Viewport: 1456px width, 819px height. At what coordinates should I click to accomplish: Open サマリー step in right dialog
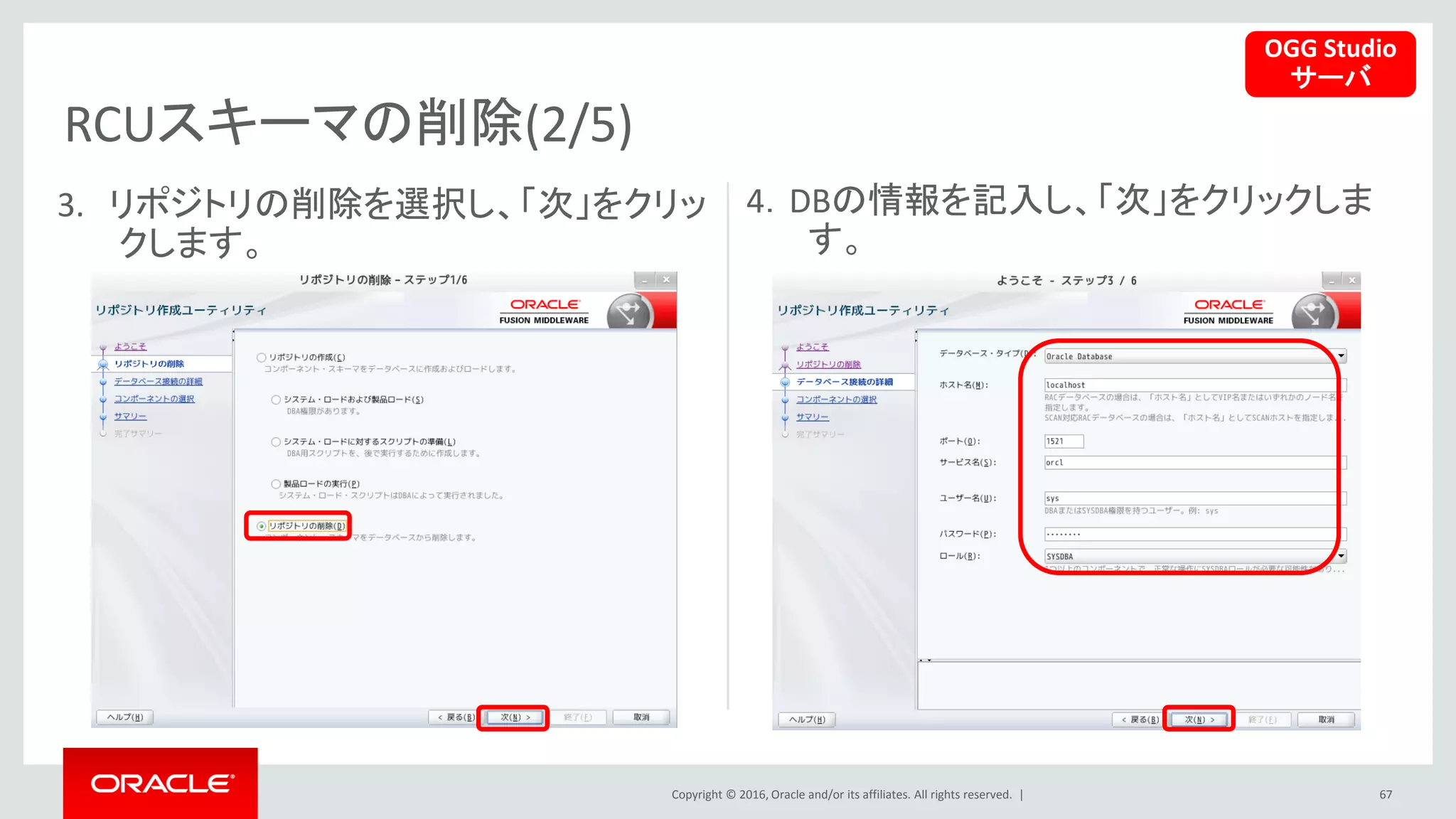click(812, 417)
